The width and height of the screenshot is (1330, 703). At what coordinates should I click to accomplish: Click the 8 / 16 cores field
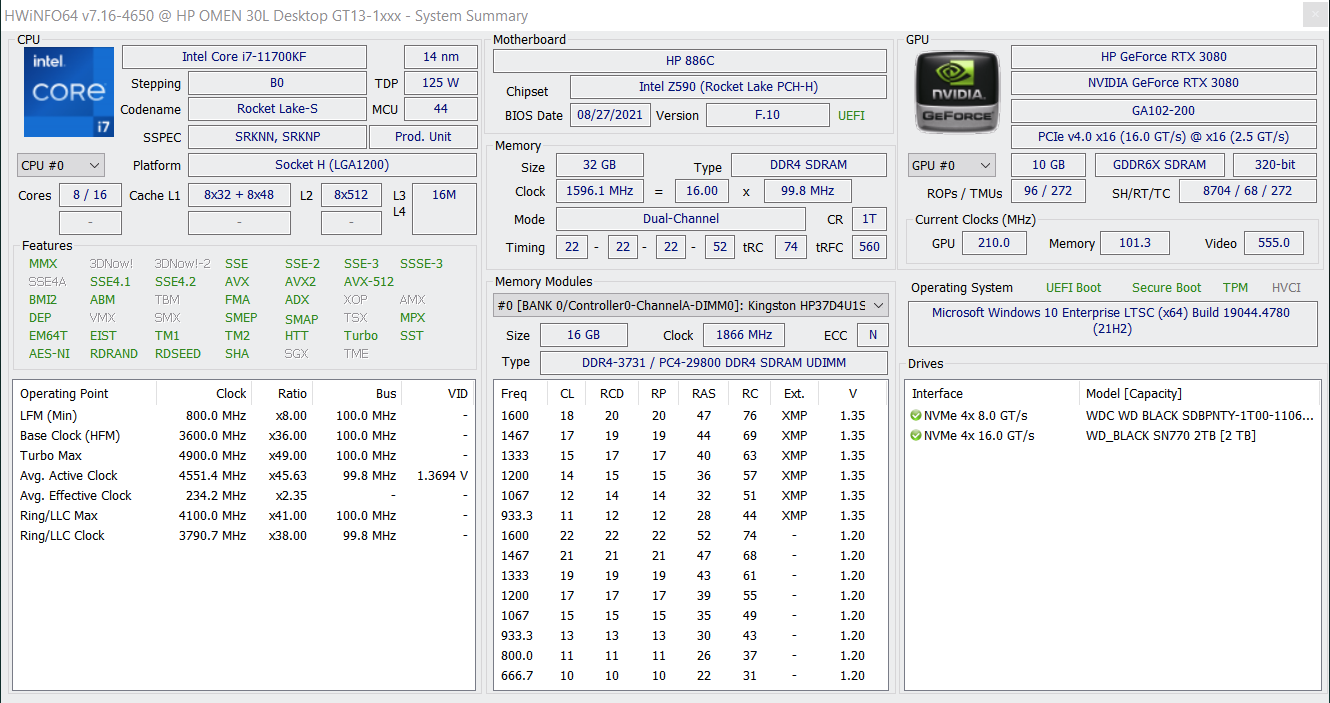[90, 195]
